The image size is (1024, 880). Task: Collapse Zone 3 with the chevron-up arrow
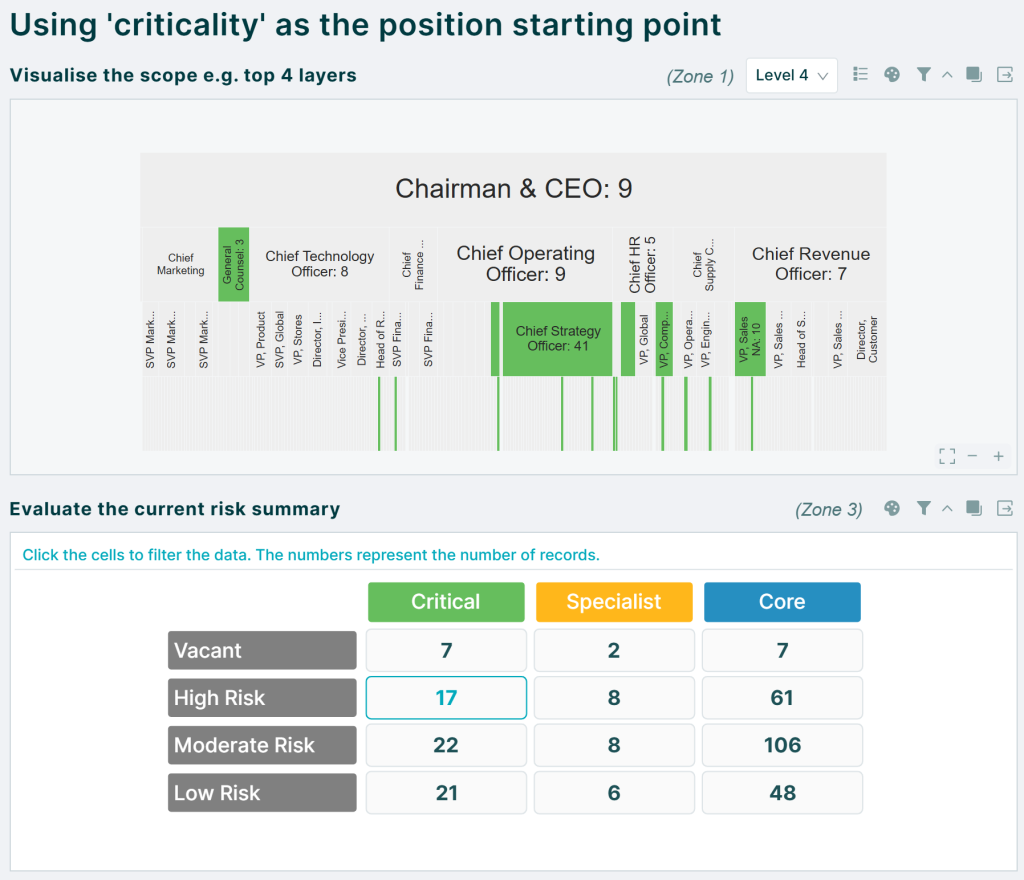947,509
